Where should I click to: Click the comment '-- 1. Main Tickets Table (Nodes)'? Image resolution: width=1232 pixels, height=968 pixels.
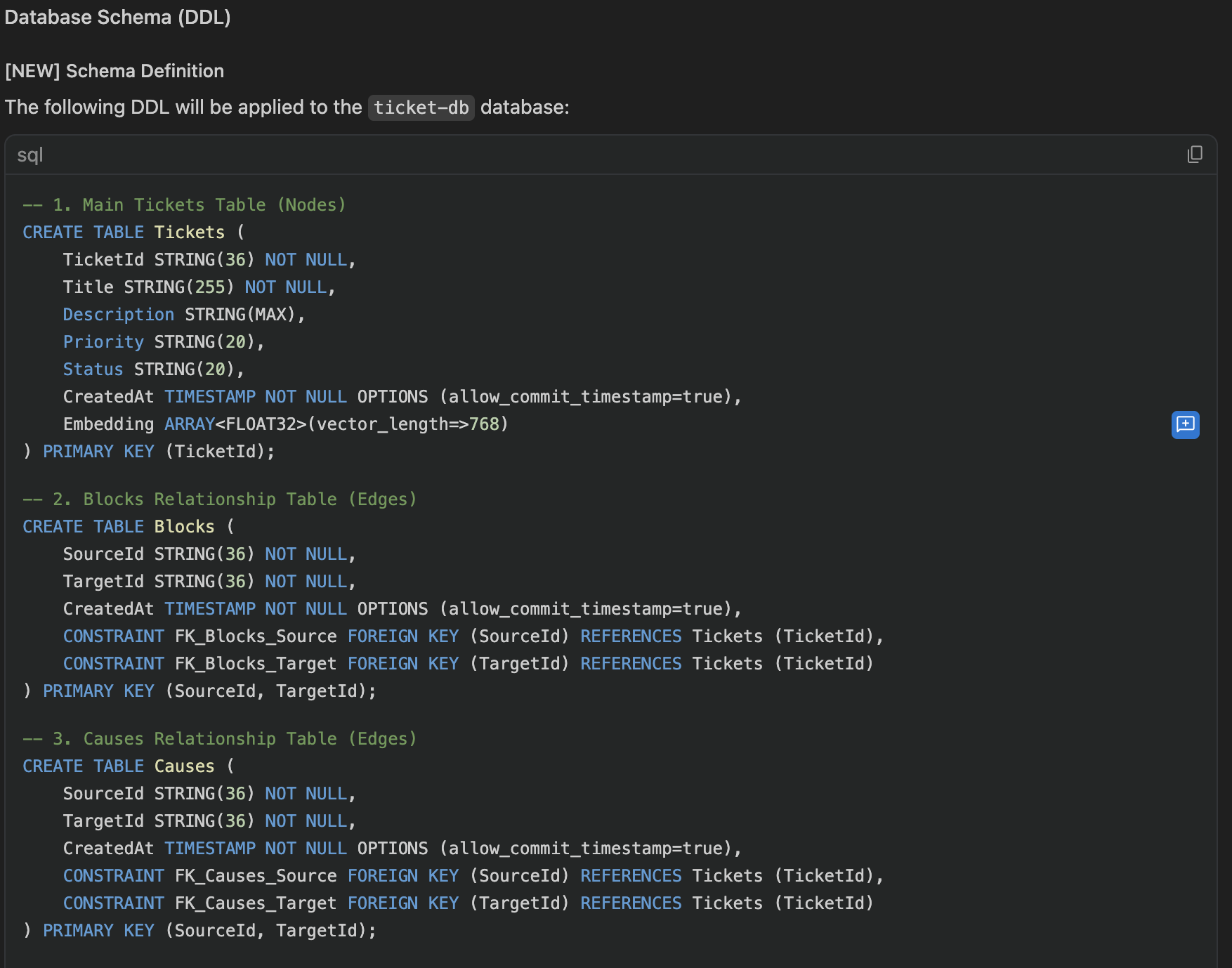click(185, 204)
